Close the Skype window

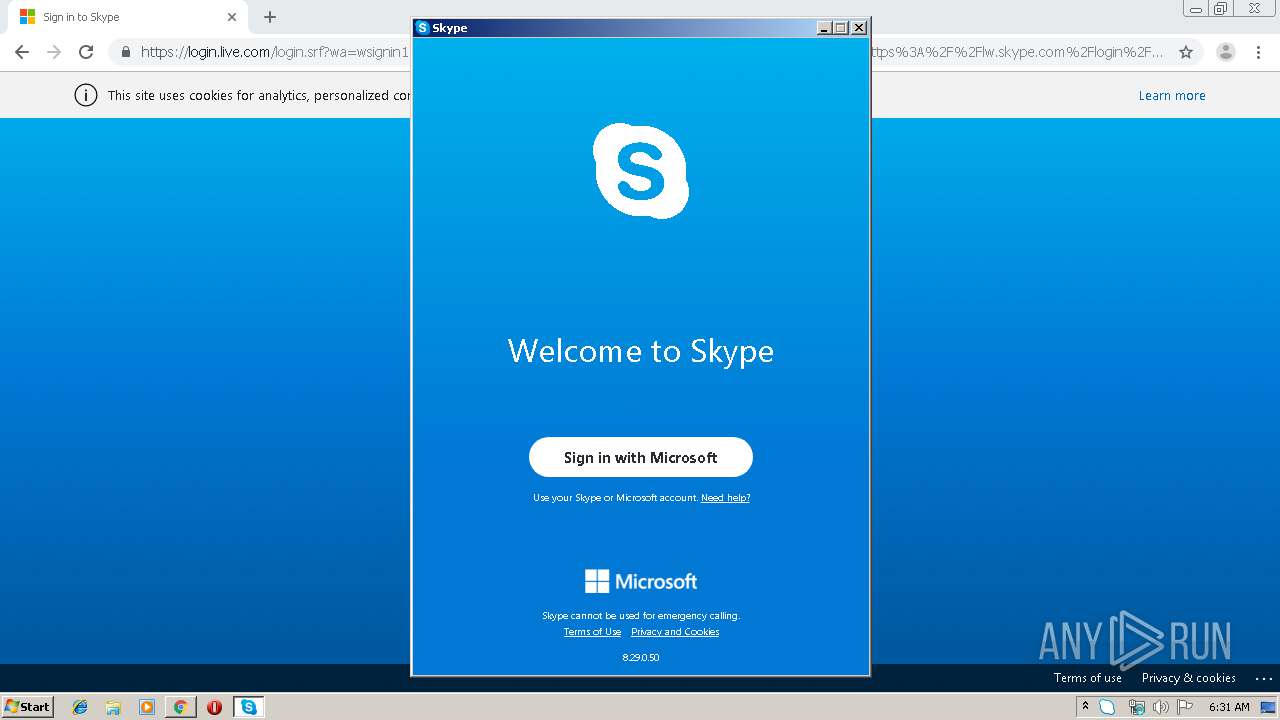pos(859,28)
